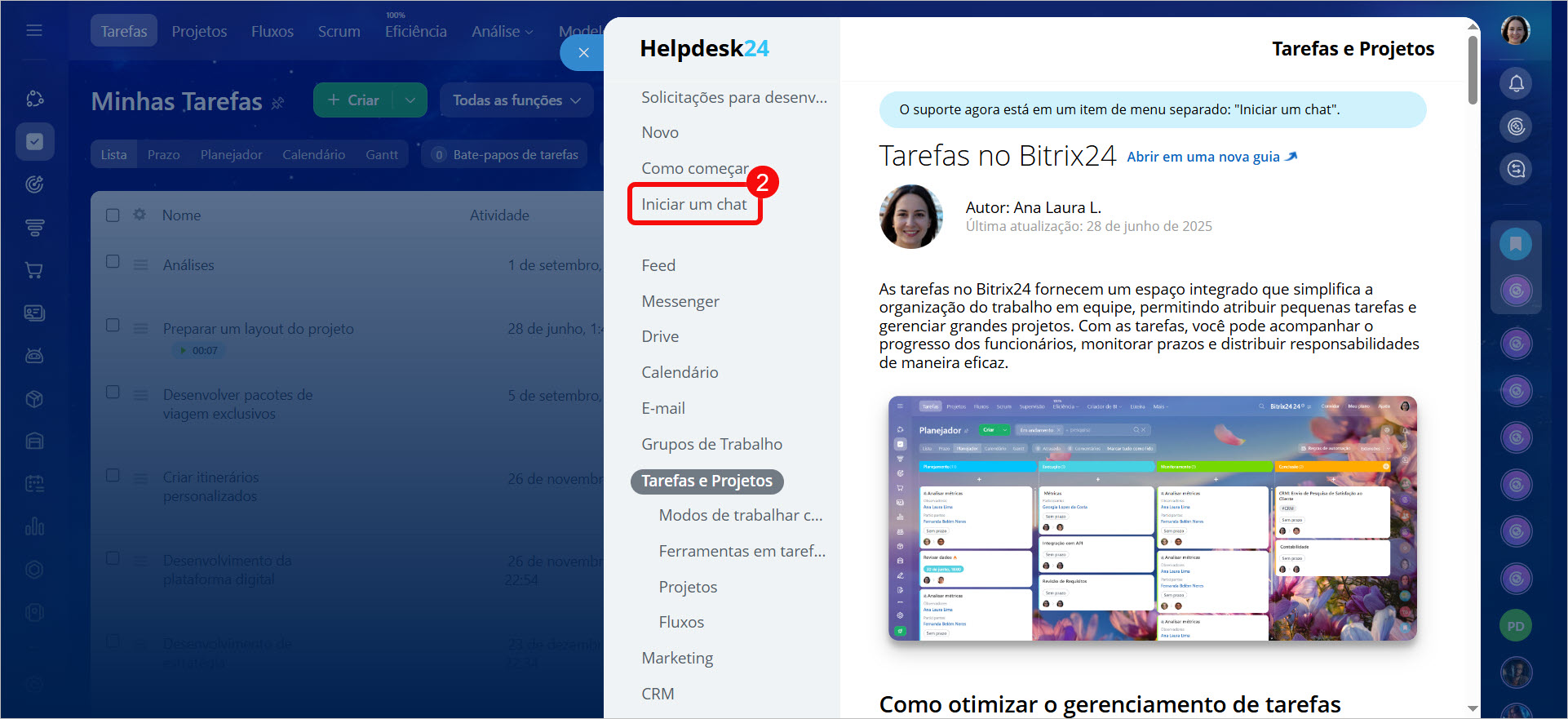Screen dimensions: 1568x719
Task: Check the select-all checkbox in the header
Action: point(113,215)
